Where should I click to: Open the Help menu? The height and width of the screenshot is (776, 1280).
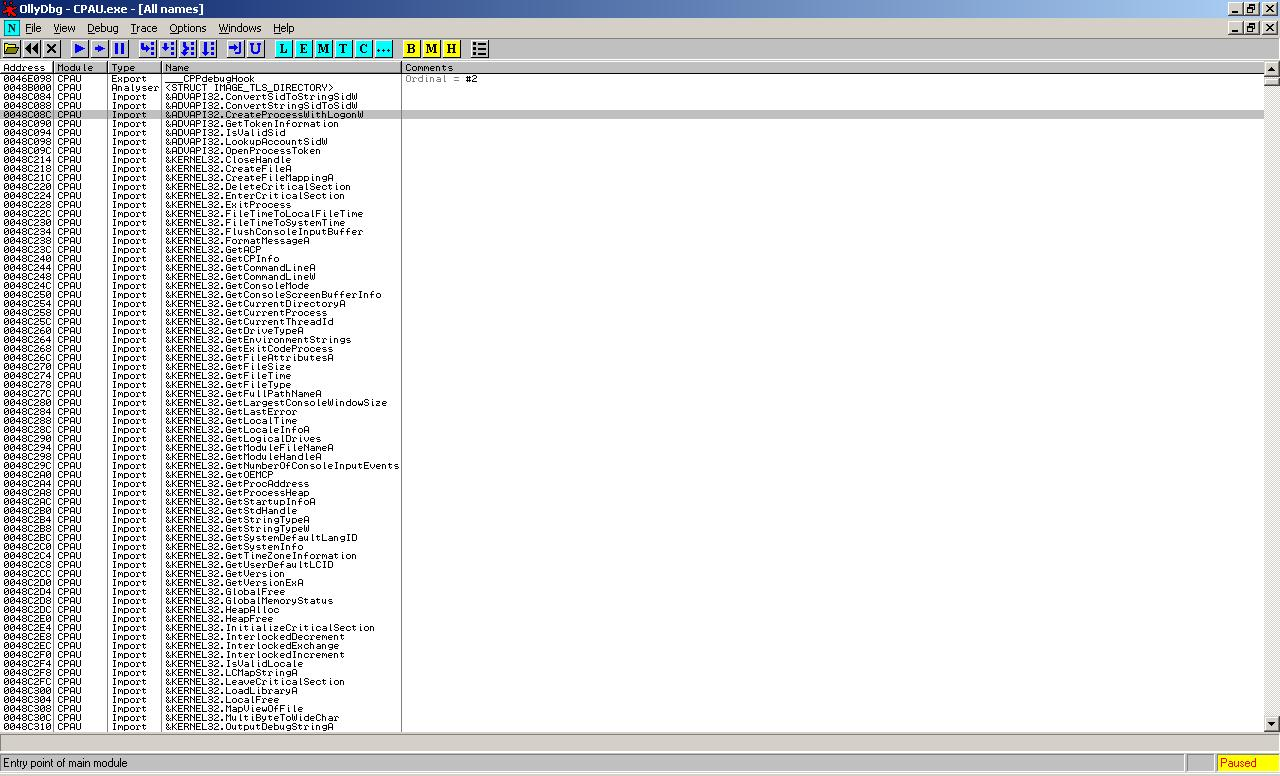point(283,28)
